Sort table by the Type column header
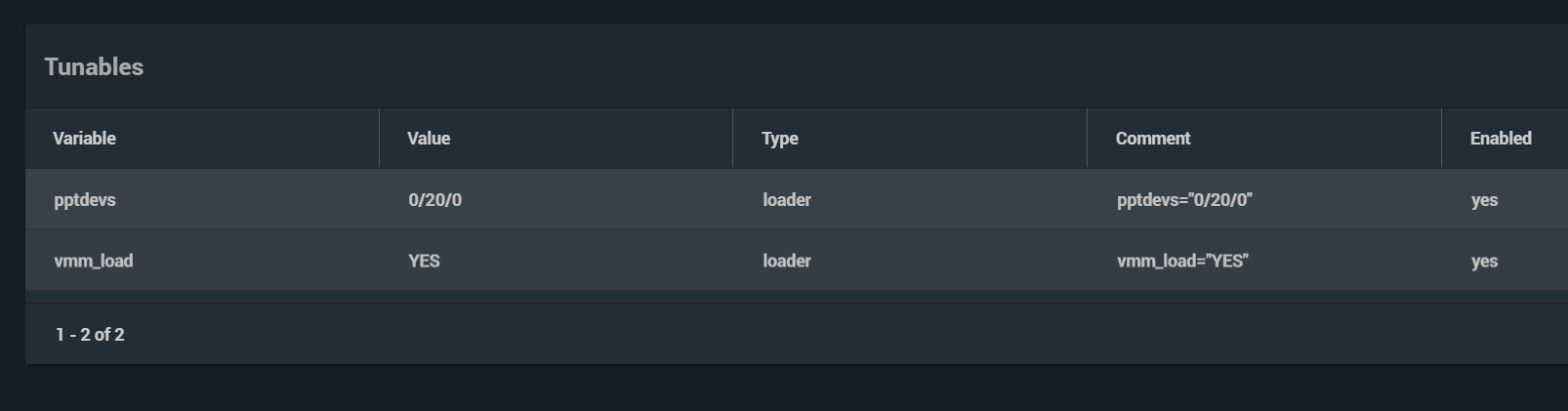The width and height of the screenshot is (1568, 411). tap(779, 139)
